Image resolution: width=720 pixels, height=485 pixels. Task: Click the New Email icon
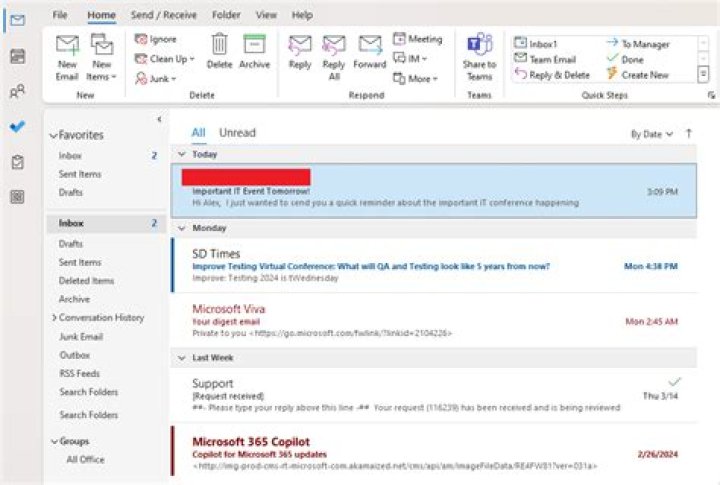67,47
